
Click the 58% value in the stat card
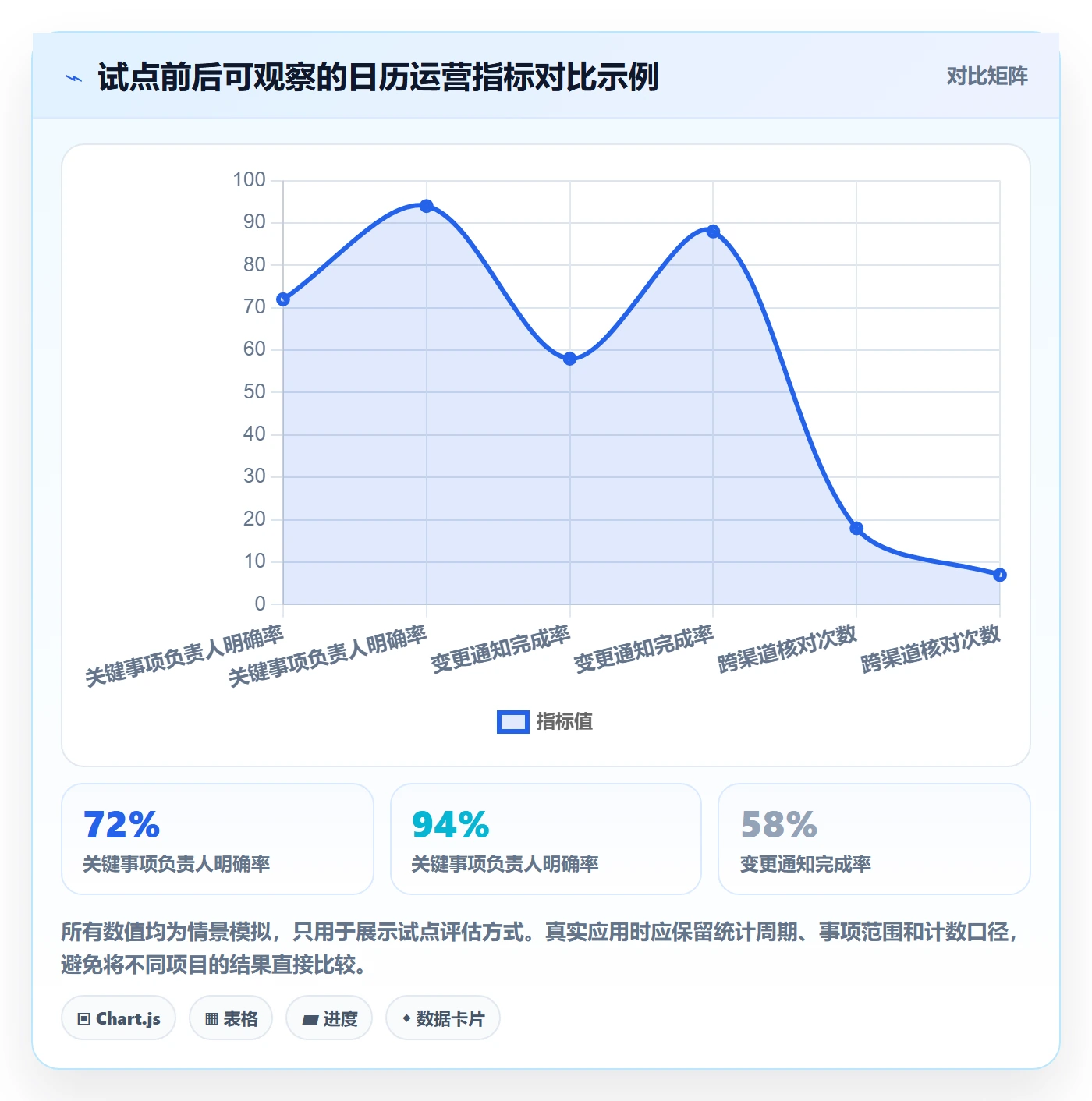pos(778,825)
